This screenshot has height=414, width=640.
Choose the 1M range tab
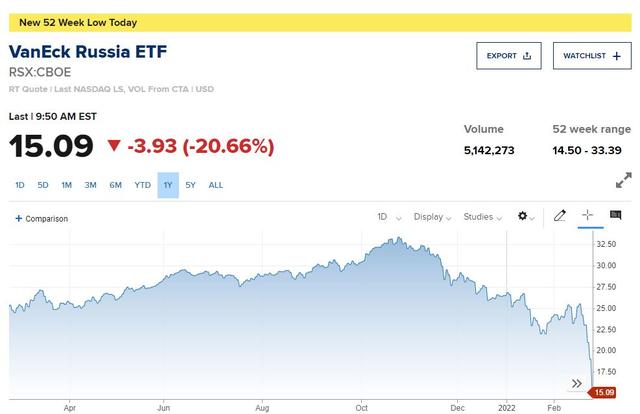(67, 185)
